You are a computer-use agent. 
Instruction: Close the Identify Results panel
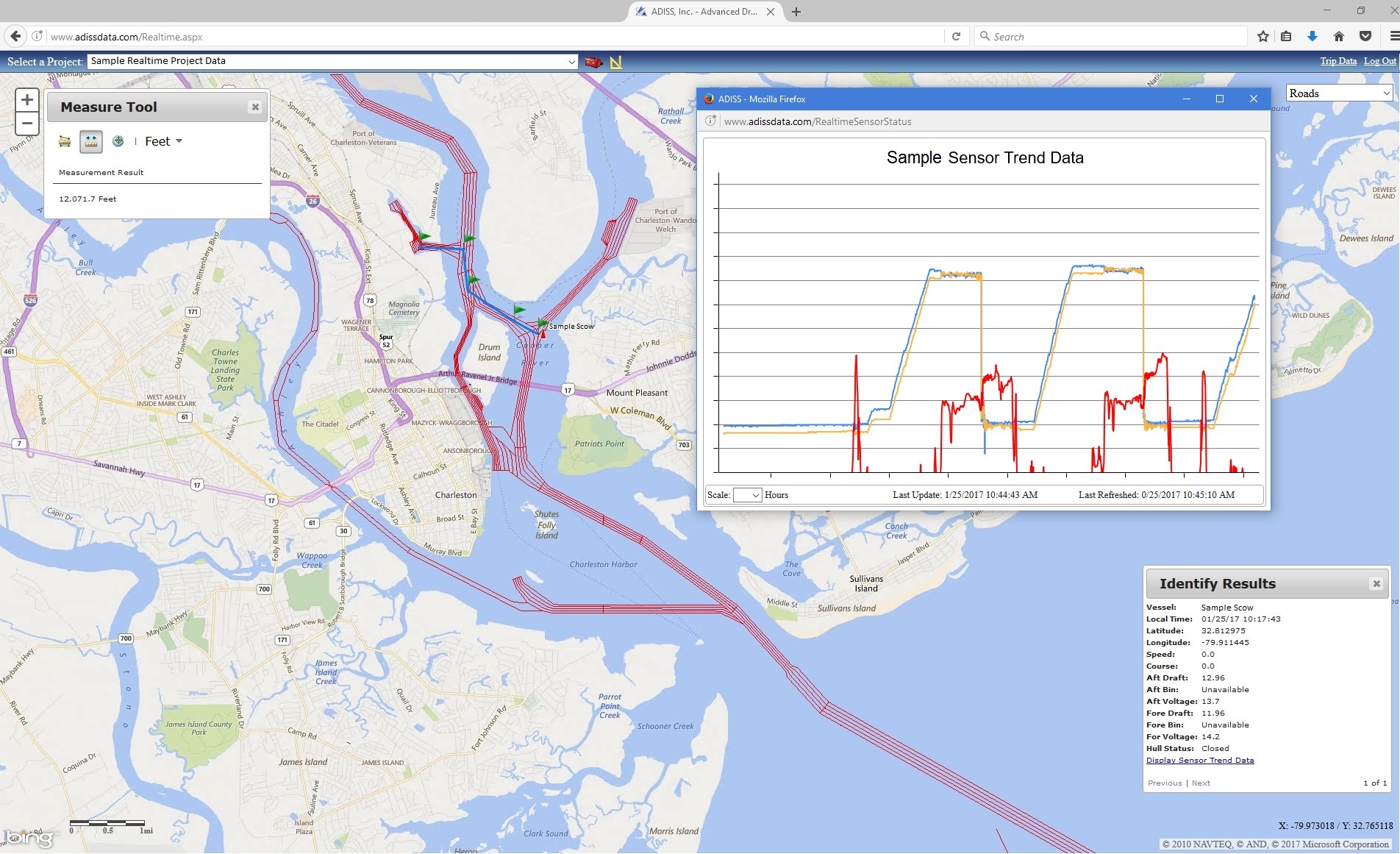click(1376, 584)
